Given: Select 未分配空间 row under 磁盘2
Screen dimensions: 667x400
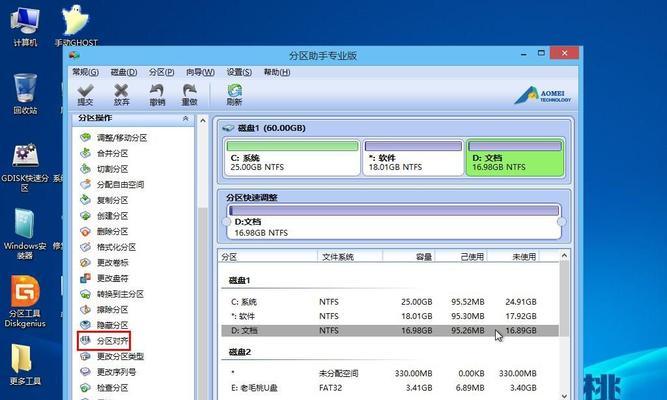Looking at the screenshot, I should click(389, 373).
